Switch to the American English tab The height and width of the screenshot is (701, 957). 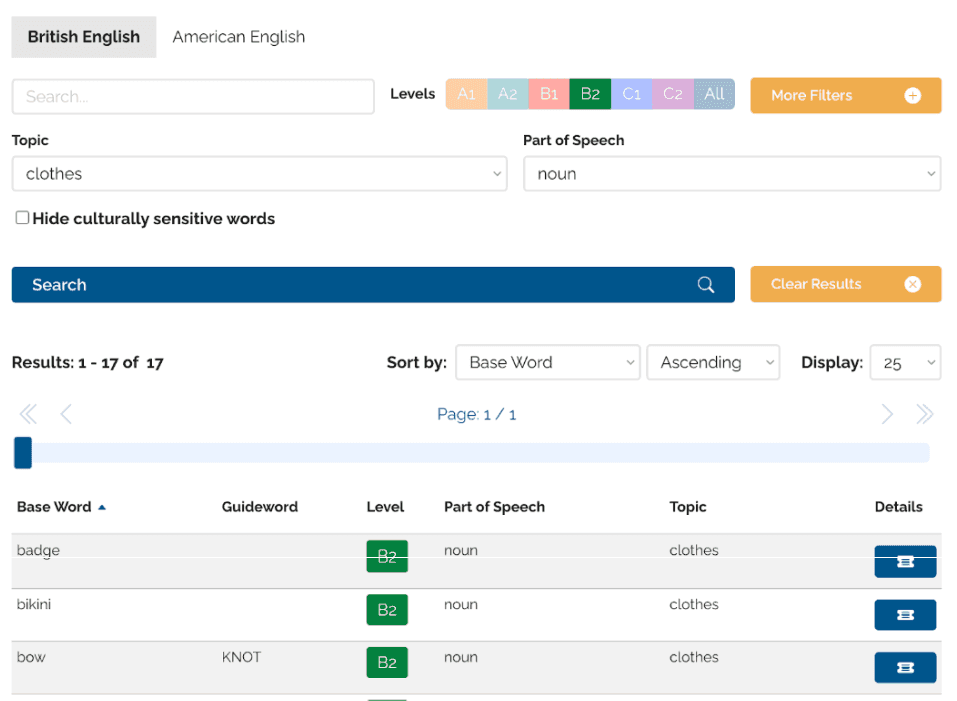click(238, 37)
